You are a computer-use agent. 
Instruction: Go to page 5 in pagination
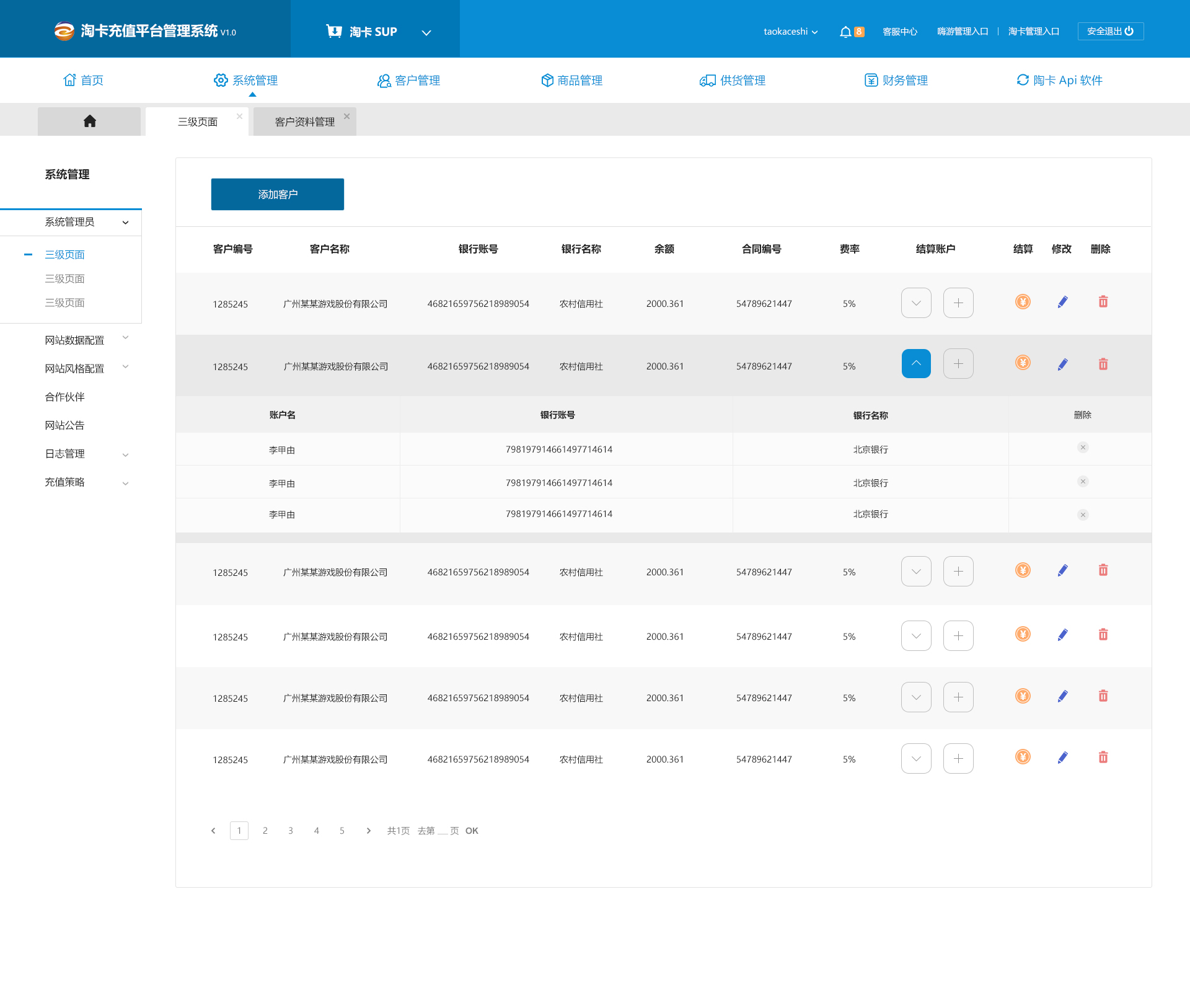tap(342, 831)
